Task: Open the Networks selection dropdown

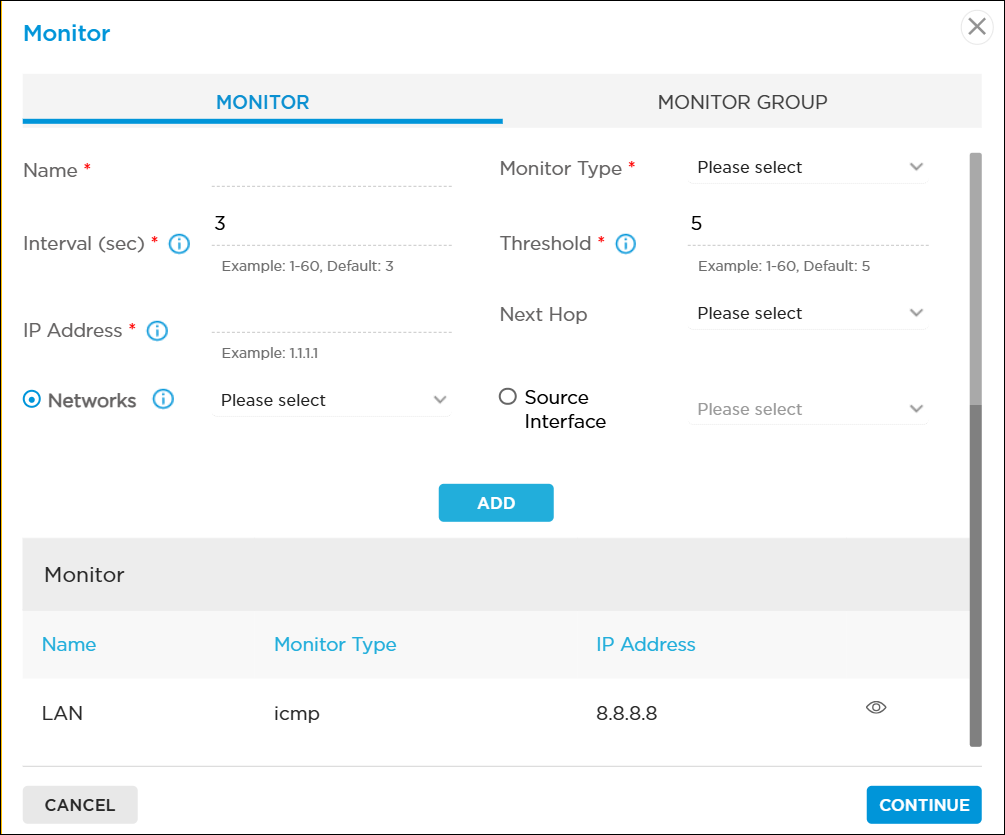Action: pyautogui.click(x=332, y=401)
